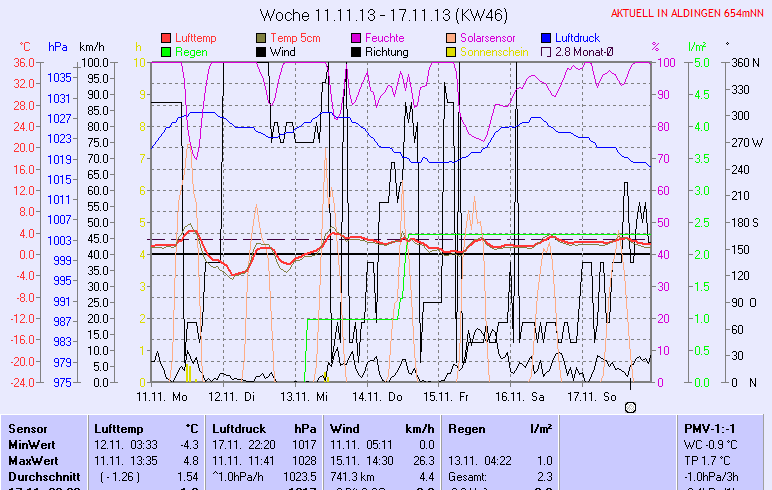Select the Richtung legend swatch

357,51
